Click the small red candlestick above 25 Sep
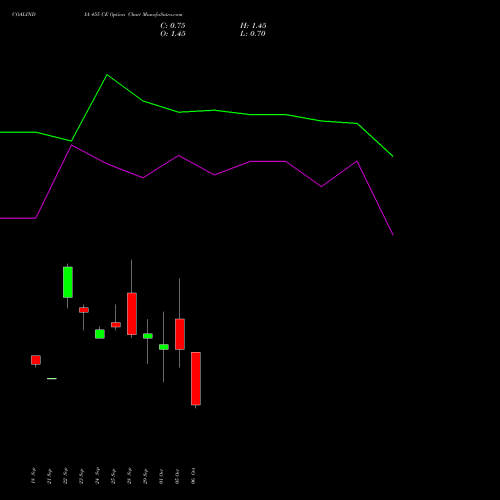This screenshot has width=500, height=500. (116, 325)
